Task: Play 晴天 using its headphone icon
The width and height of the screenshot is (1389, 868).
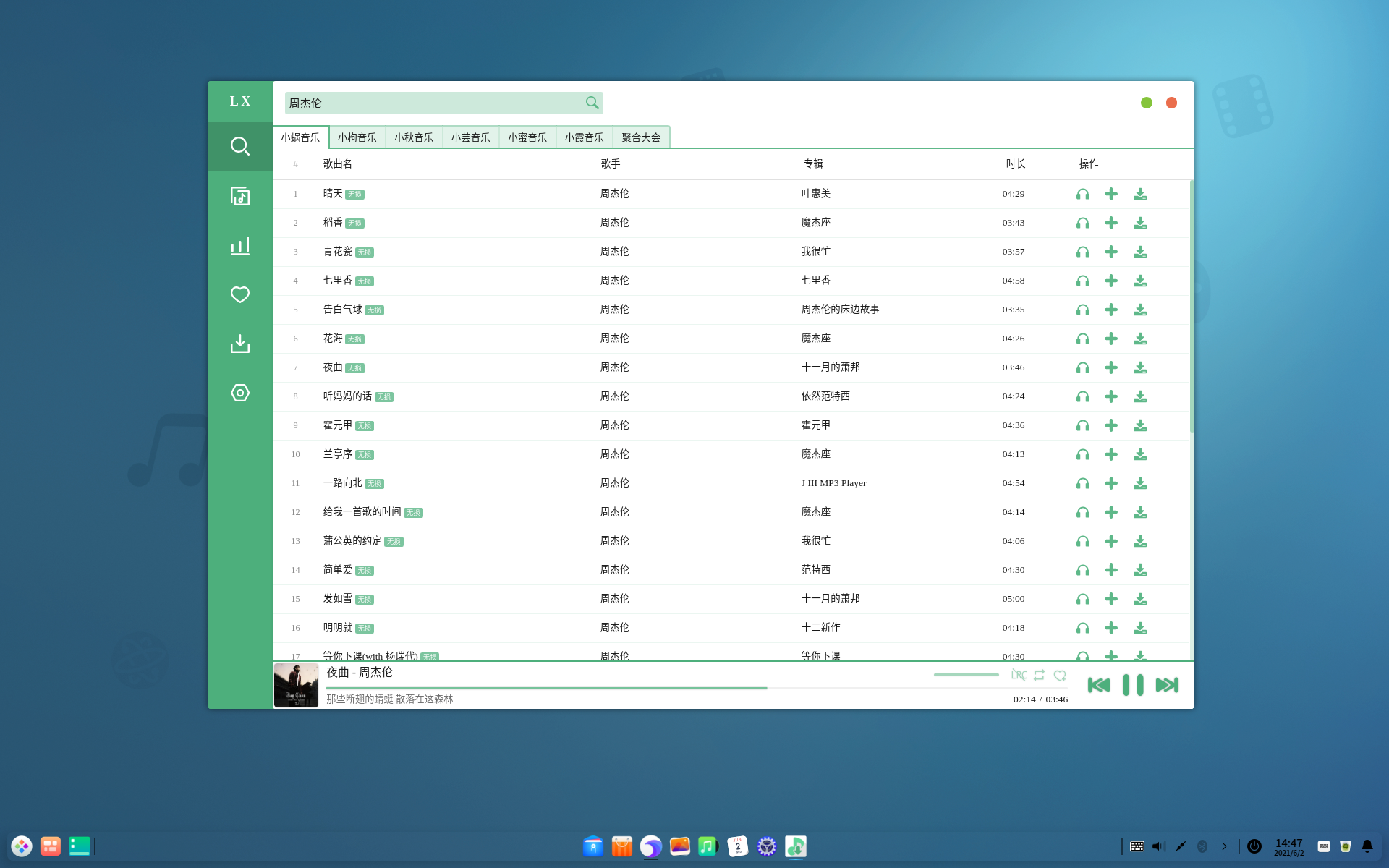Action: tap(1082, 194)
